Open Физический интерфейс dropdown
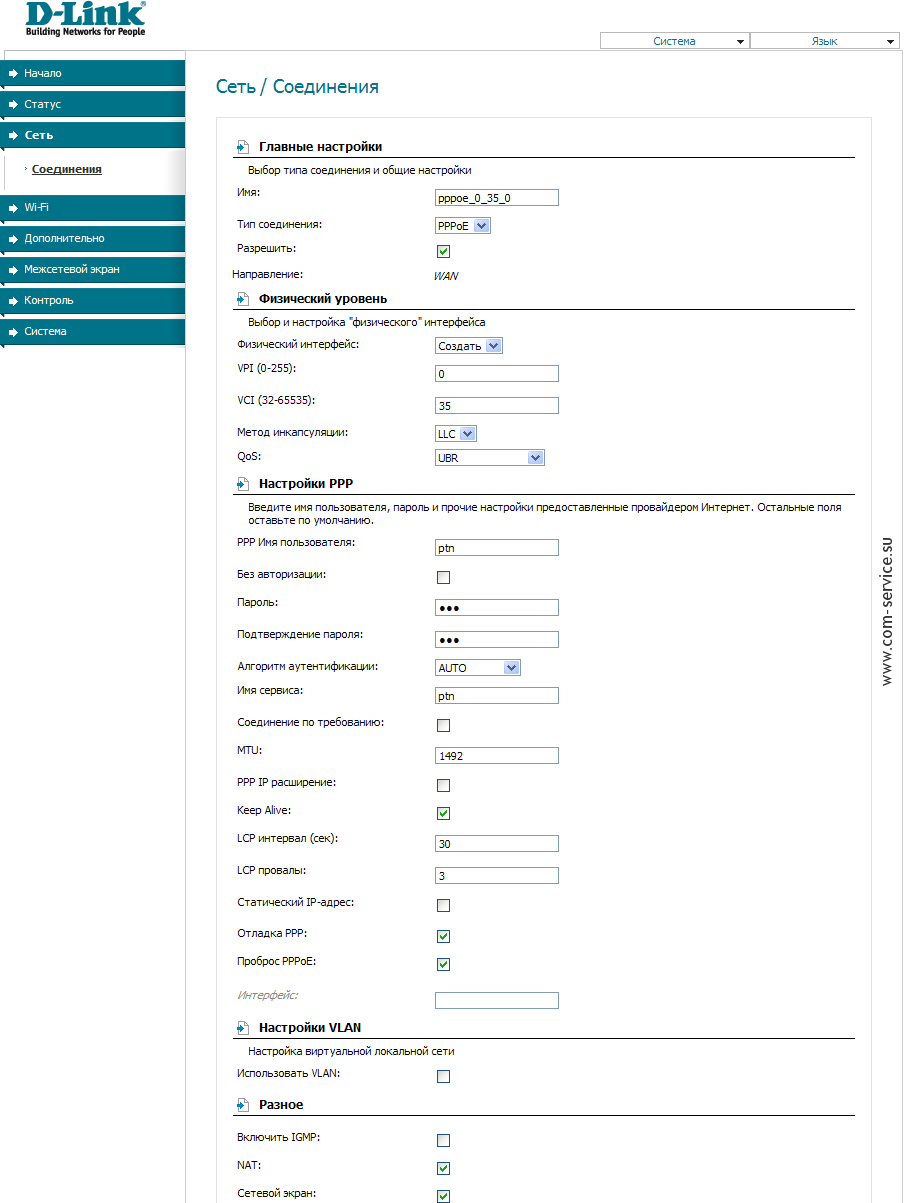 [x=469, y=346]
